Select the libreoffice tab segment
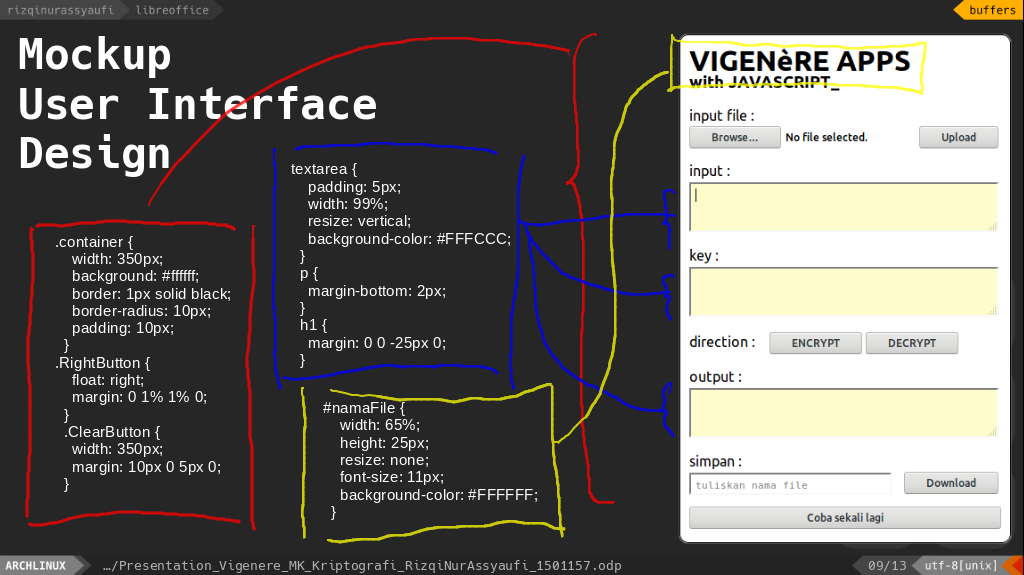The height and width of the screenshot is (575, 1024). pos(172,10)
